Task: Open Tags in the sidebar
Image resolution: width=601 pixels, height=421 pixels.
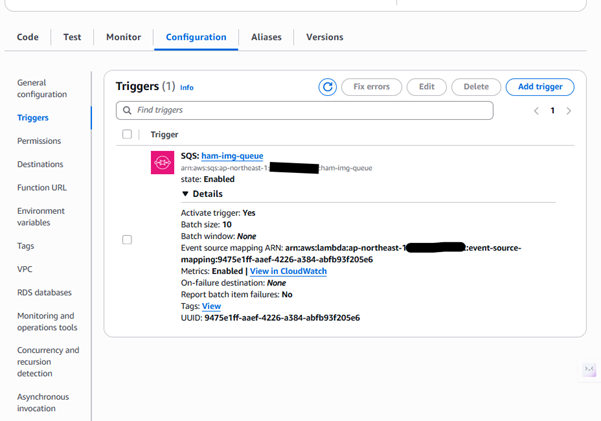Action: pos(25,246)
